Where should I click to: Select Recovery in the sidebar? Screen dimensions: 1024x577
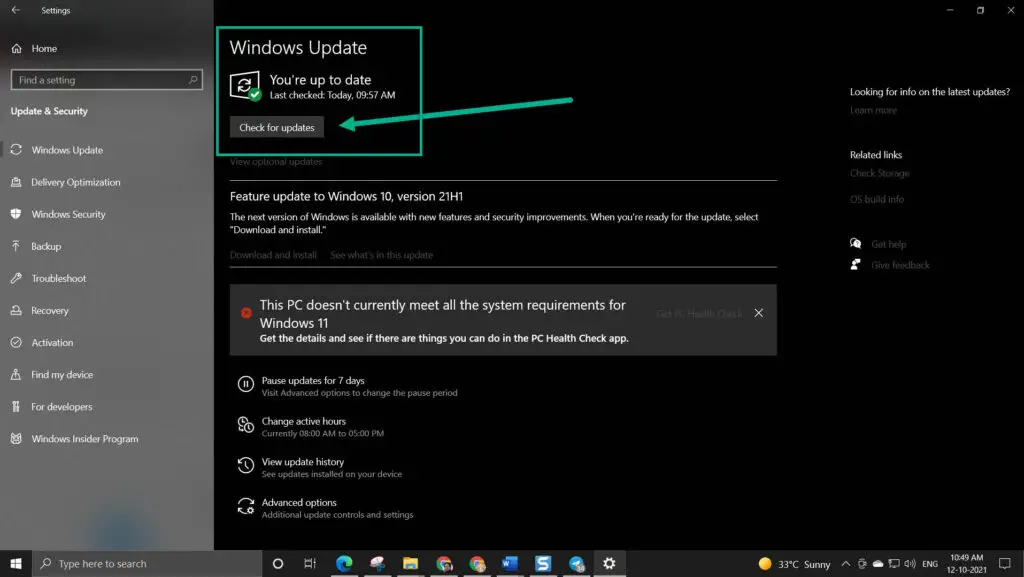point(50,311)
